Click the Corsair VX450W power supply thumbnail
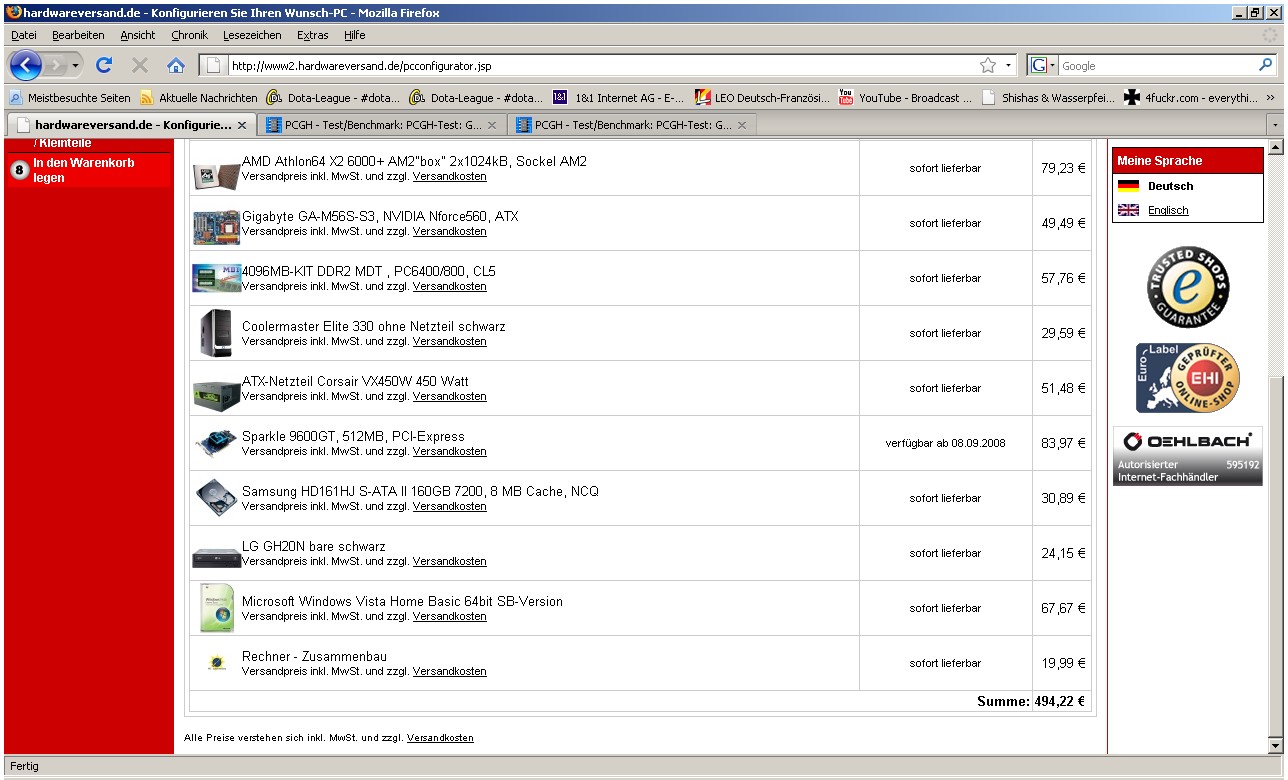Screen dimensions: 1288x780 216,394
